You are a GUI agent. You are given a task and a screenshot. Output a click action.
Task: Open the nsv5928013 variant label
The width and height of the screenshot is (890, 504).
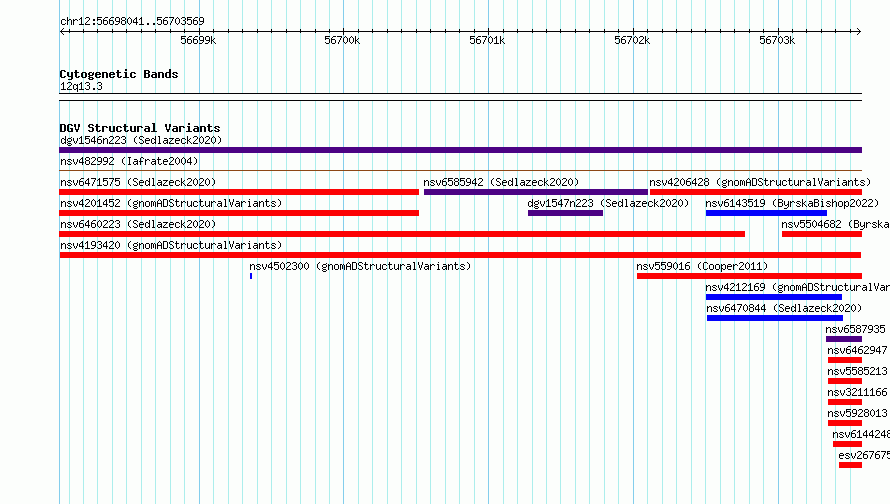point(857,413)
